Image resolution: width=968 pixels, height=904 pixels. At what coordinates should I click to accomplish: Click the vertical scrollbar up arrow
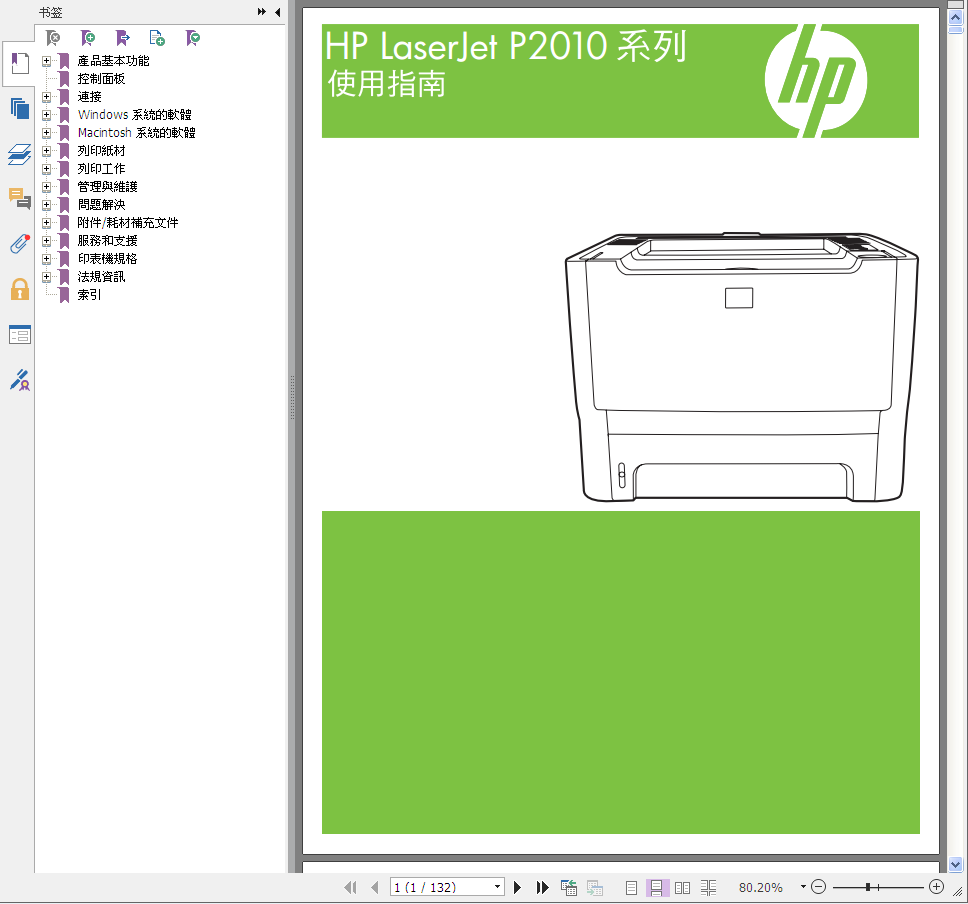956,18
